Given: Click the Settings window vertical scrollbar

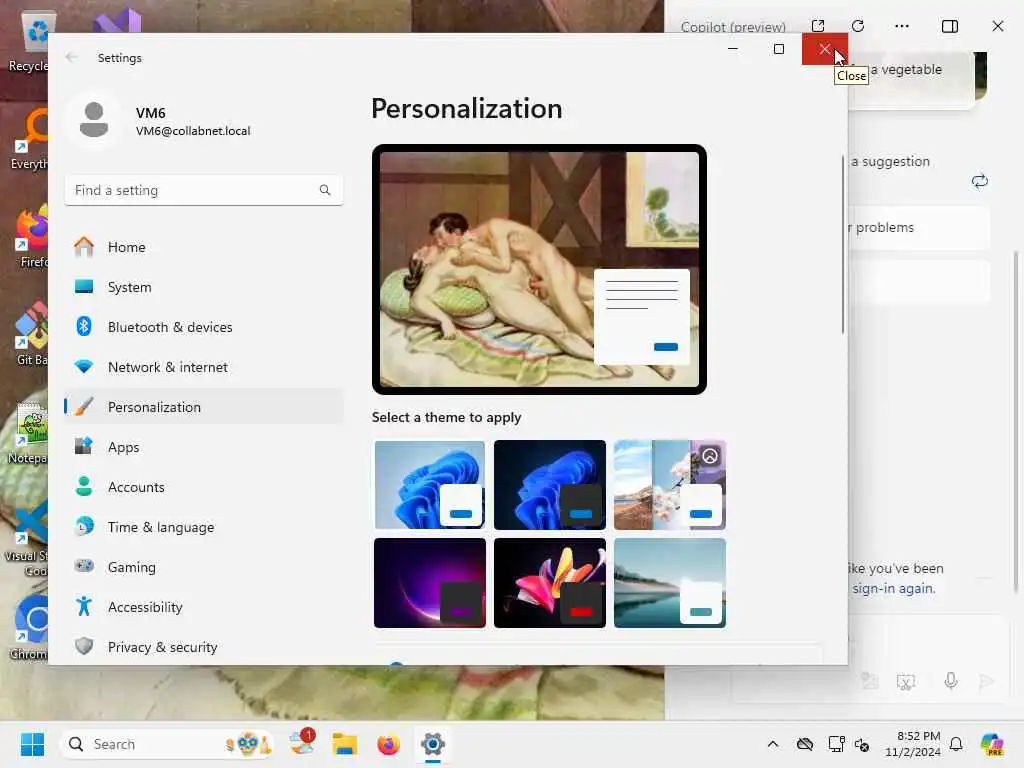Looking at the screenshot, I should [842, 245].
